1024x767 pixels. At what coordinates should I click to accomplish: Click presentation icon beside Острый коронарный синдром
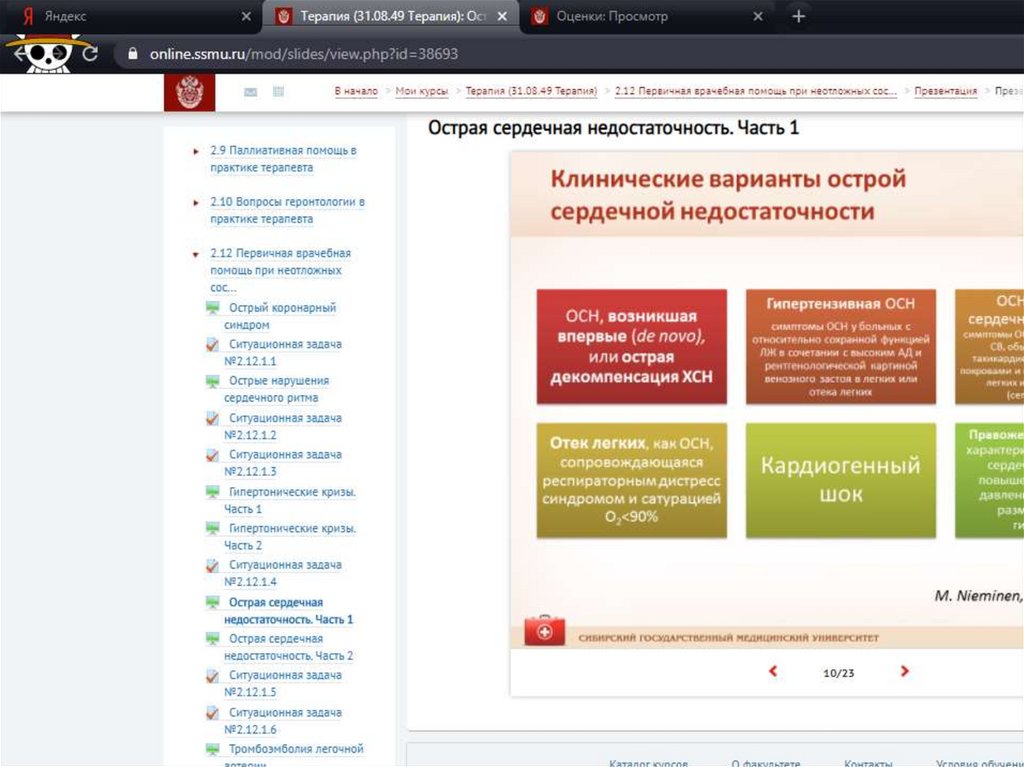(213, 308)
